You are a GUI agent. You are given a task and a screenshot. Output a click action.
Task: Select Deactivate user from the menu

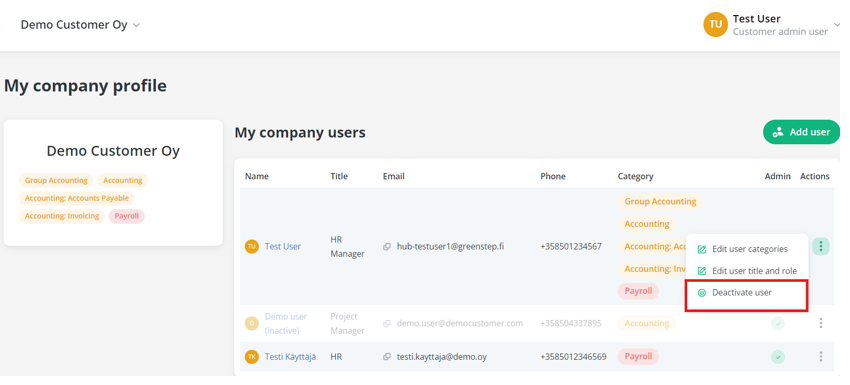click(746, 293)
